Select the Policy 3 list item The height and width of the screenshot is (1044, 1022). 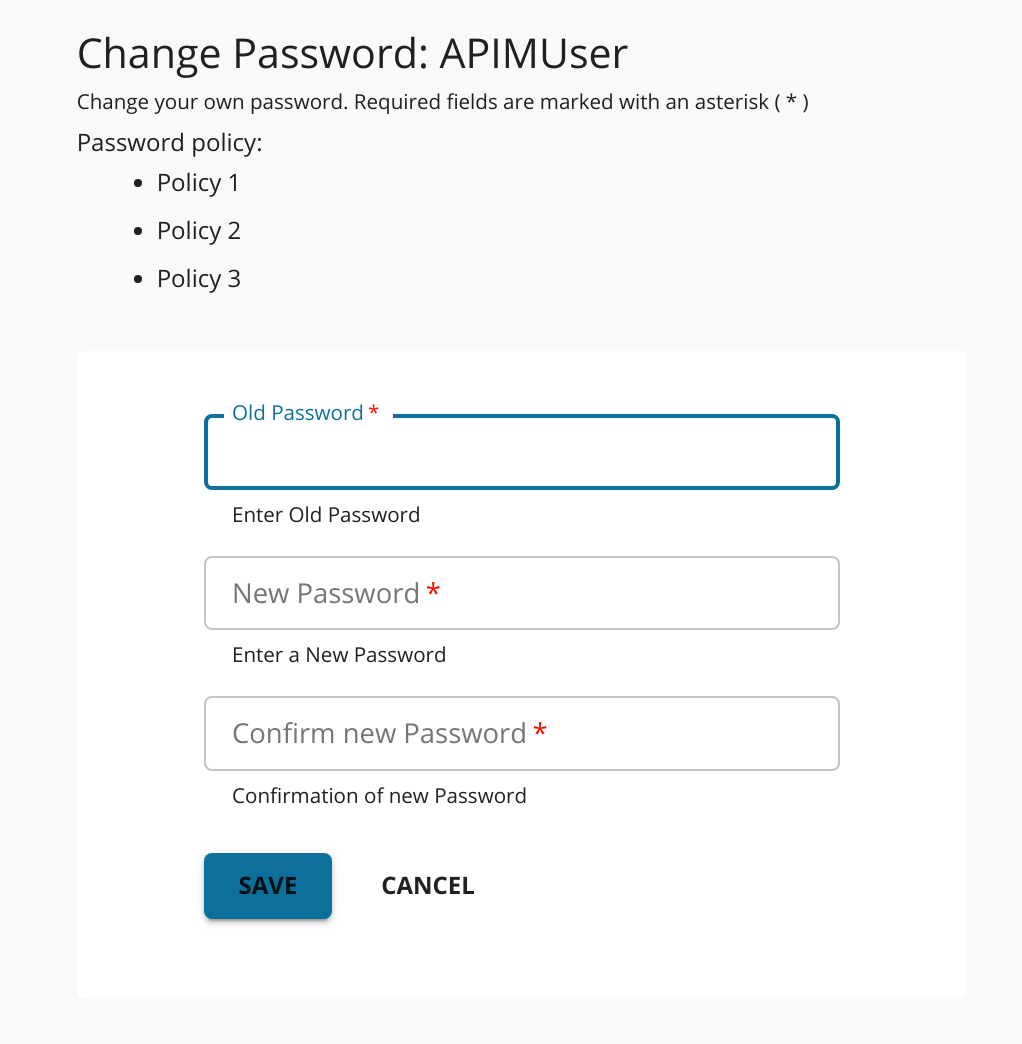pyautogui.click(x=198, y=278)
